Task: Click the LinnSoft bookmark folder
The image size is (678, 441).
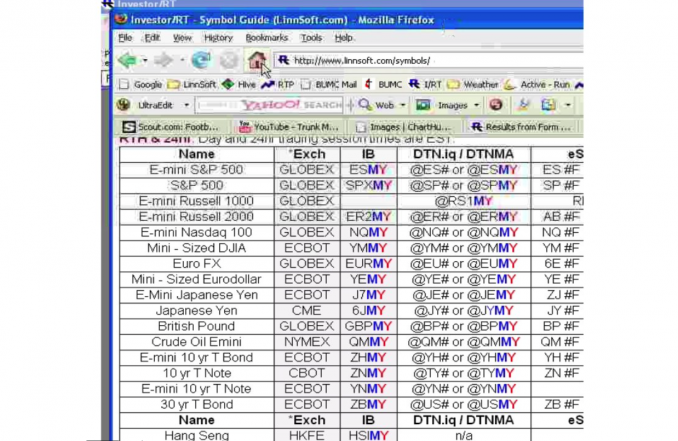Action: (191, 85)
